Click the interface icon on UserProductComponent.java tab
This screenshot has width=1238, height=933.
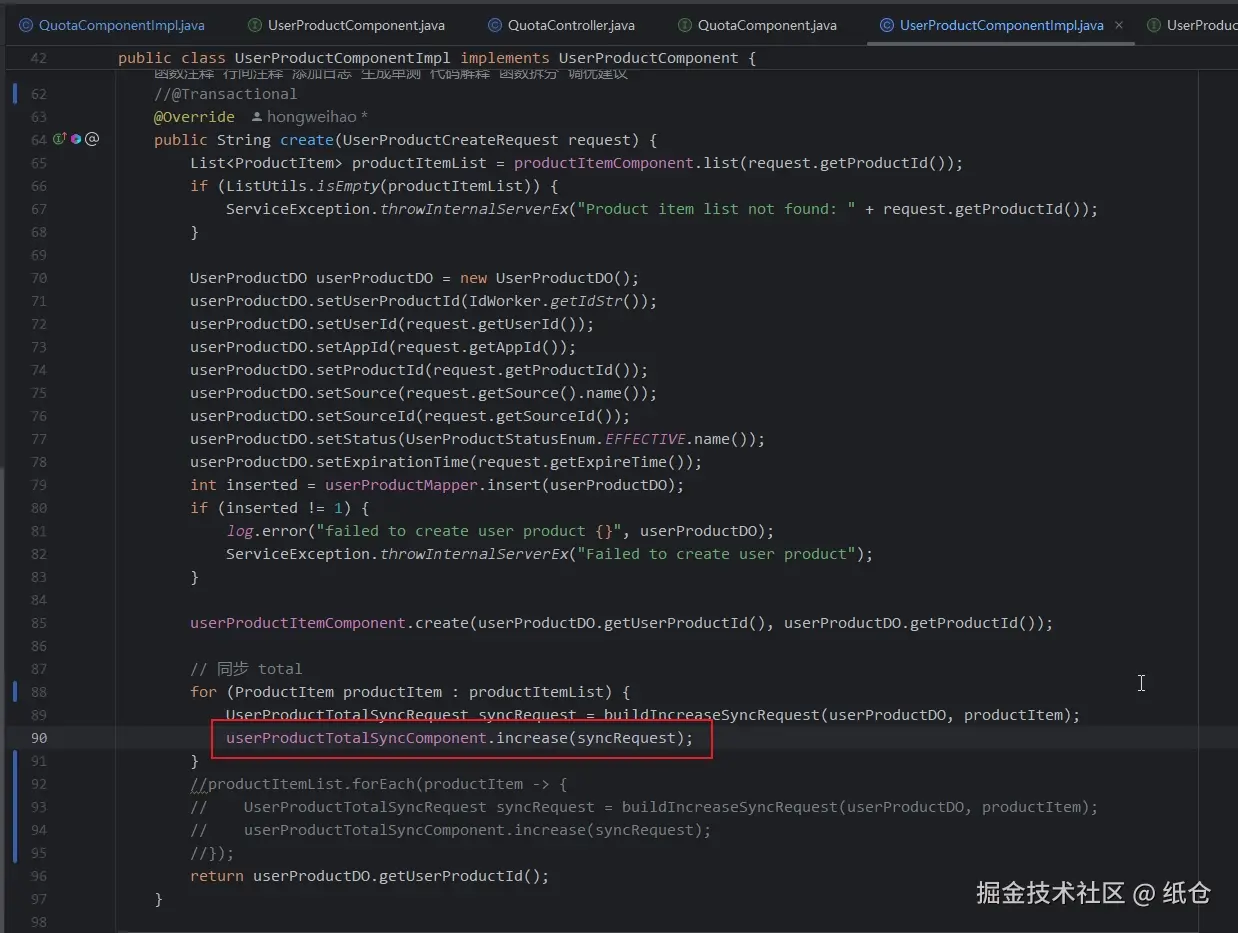point(255,25)
